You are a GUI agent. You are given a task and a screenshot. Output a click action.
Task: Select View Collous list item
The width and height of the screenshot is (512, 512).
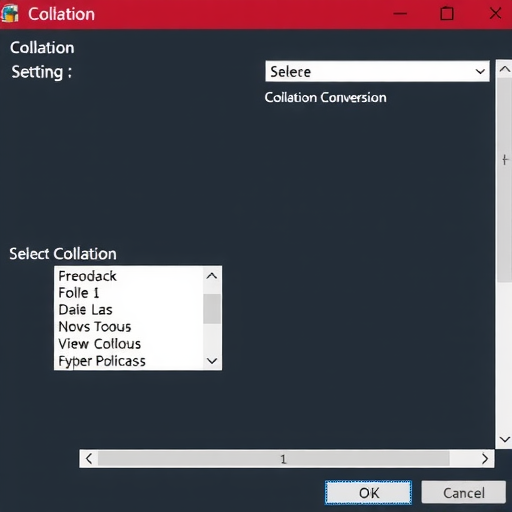(99, 344)
